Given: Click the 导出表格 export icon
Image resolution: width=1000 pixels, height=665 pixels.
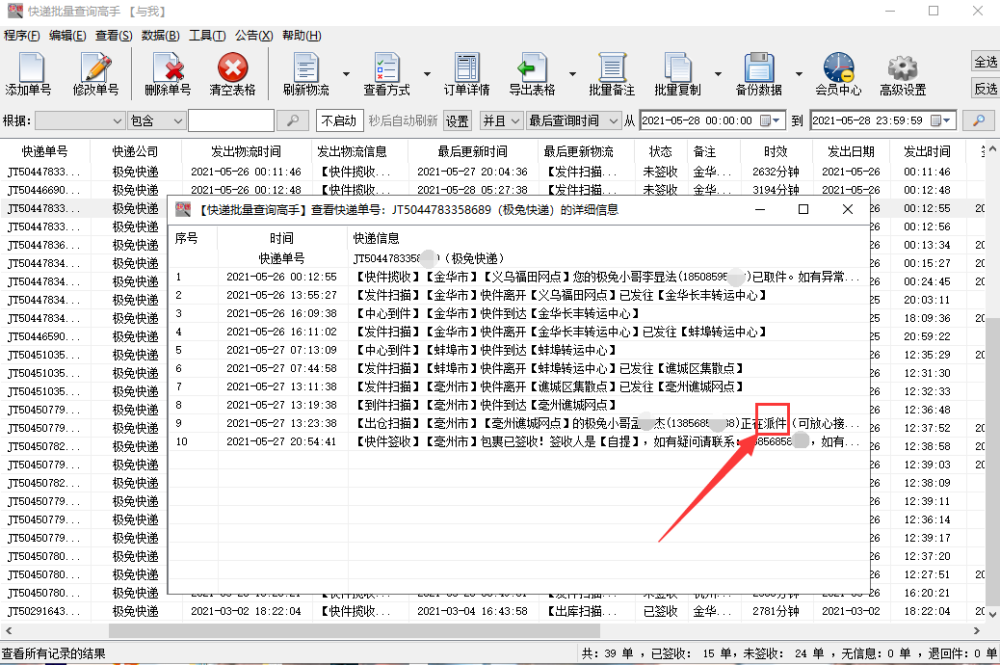Looking at the screenshot, I should click(x=532, y=75).
